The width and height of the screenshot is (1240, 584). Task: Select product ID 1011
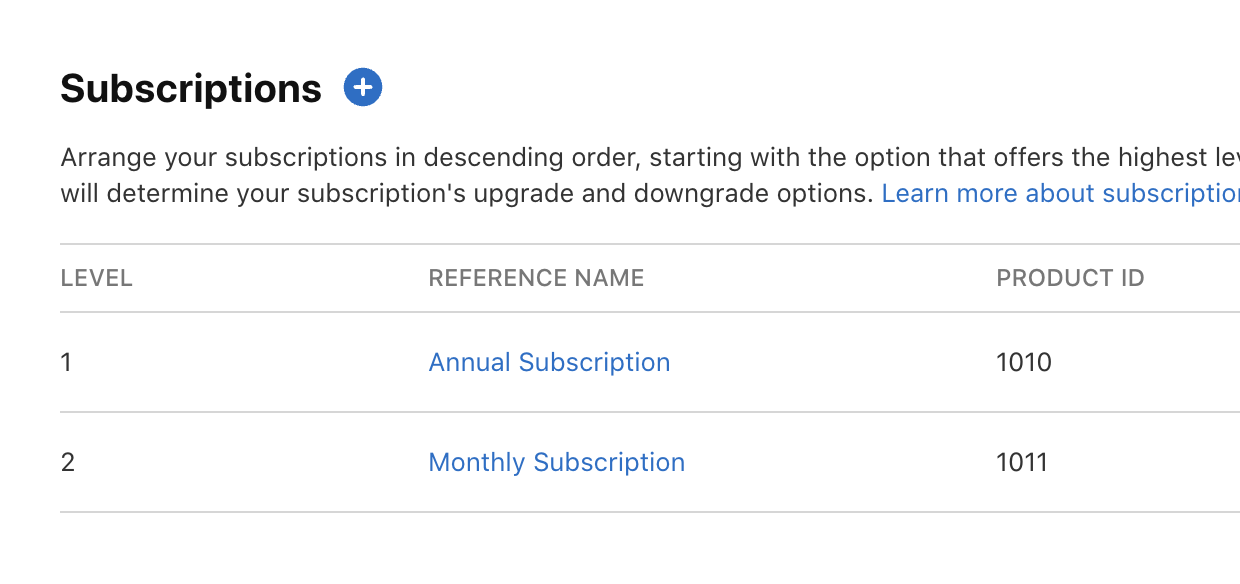(x=1024, y=462)
